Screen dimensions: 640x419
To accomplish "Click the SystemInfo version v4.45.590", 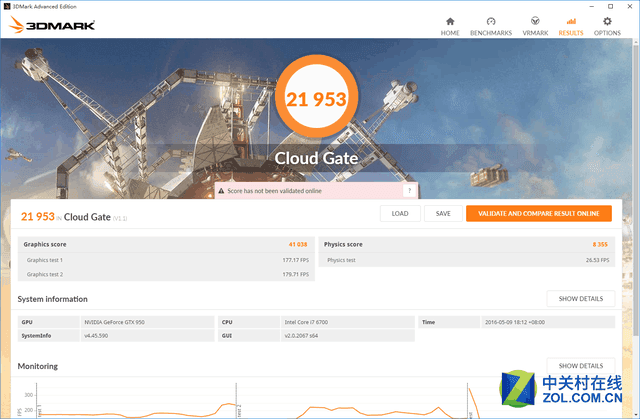I will tap(96, 335).
